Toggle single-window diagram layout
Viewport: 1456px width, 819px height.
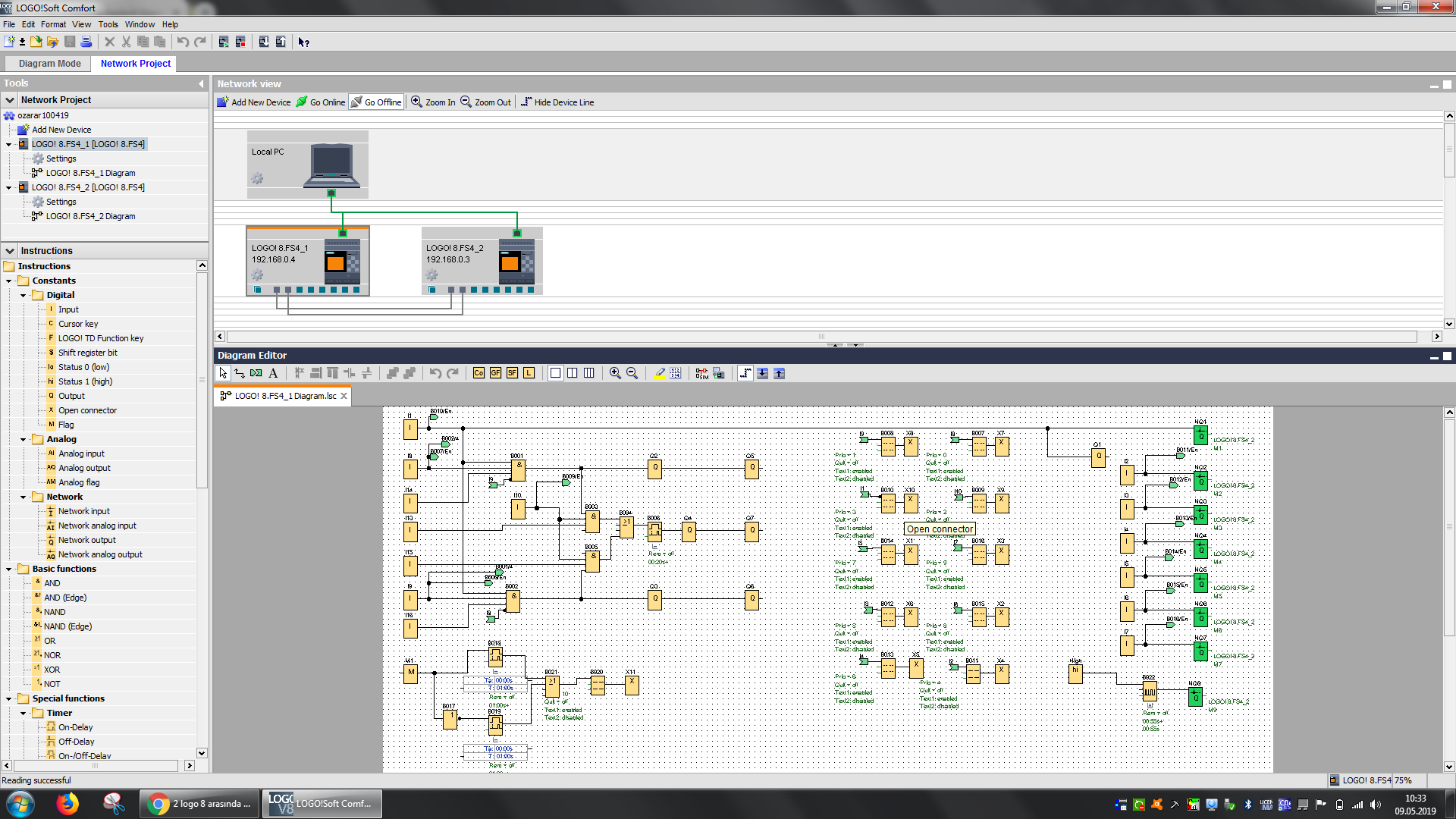coord(556,373)
